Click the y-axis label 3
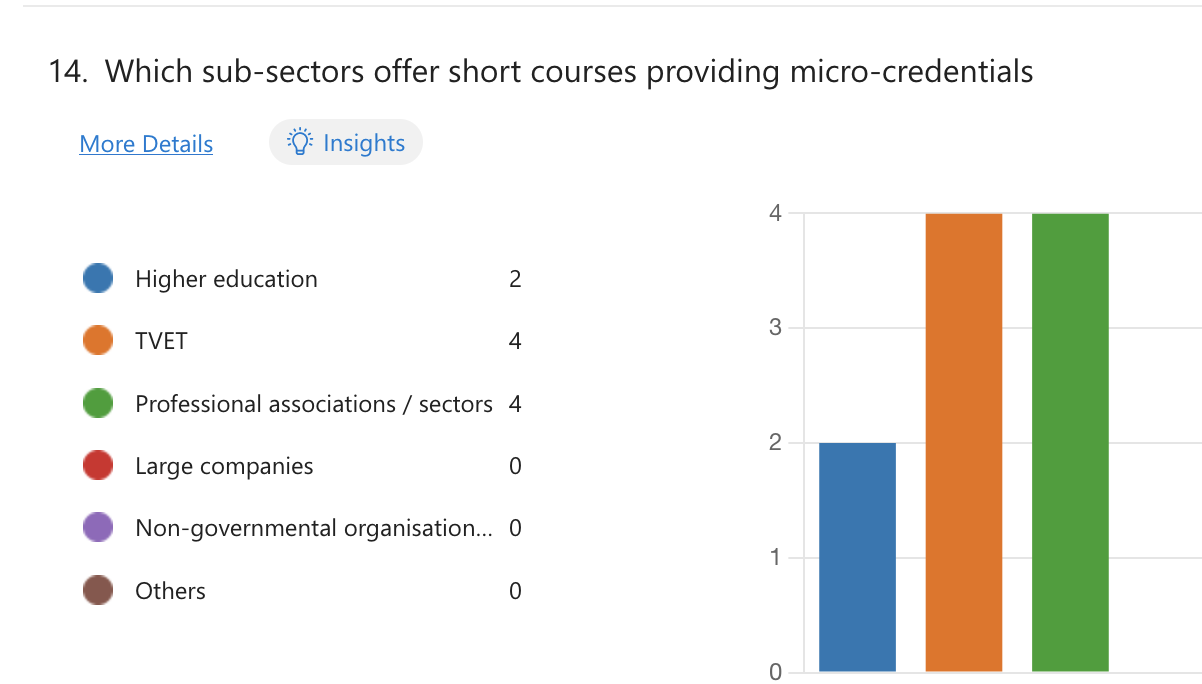Image resolution: width=1202 pixels, height=684 pixels. tap(776, 328)
